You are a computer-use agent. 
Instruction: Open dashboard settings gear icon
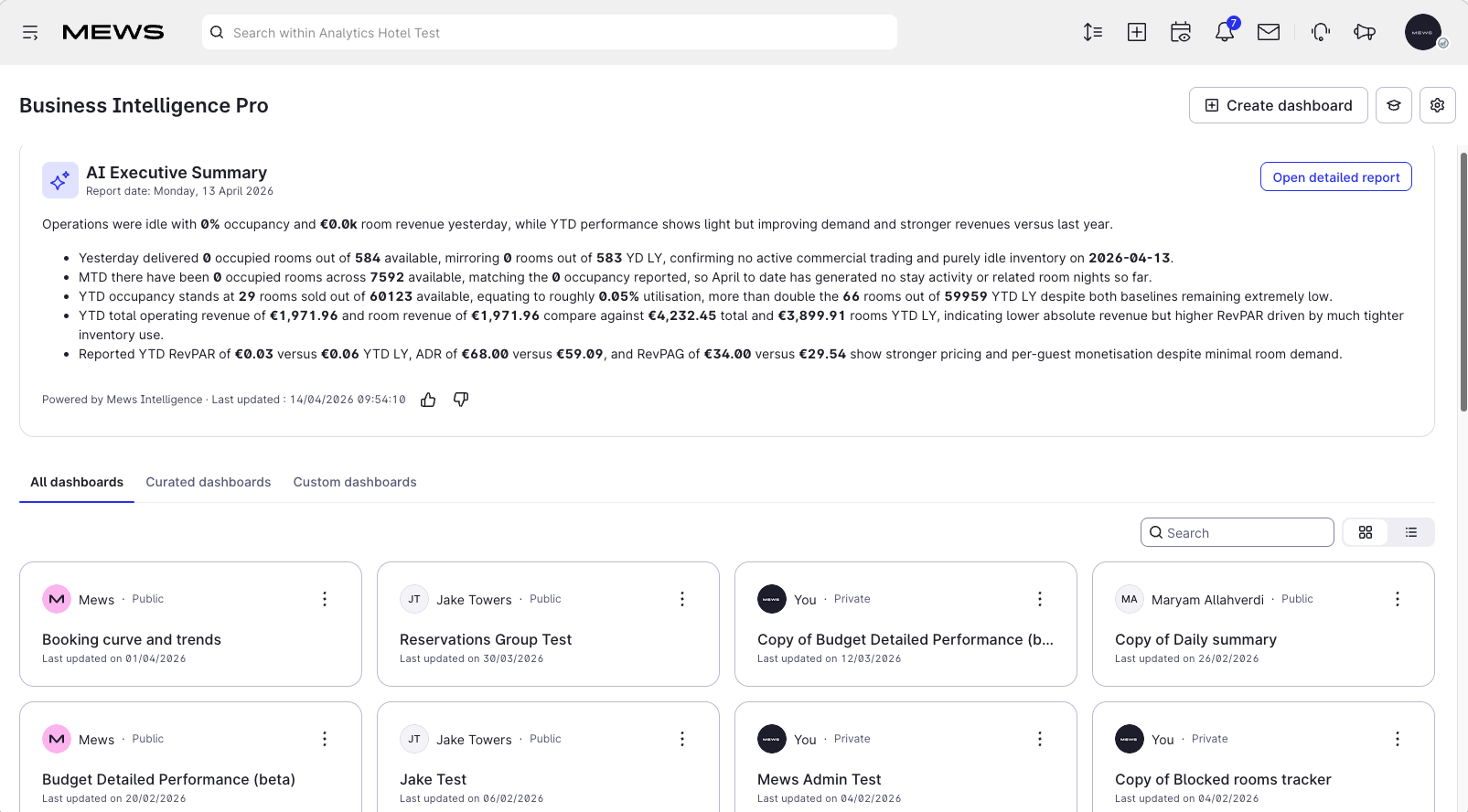(1438, 105)
